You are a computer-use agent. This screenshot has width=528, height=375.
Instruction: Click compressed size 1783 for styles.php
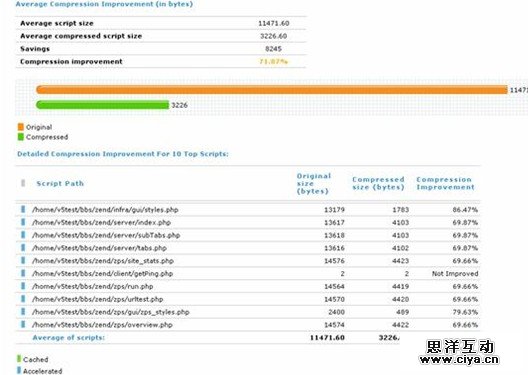click(401, 210)
